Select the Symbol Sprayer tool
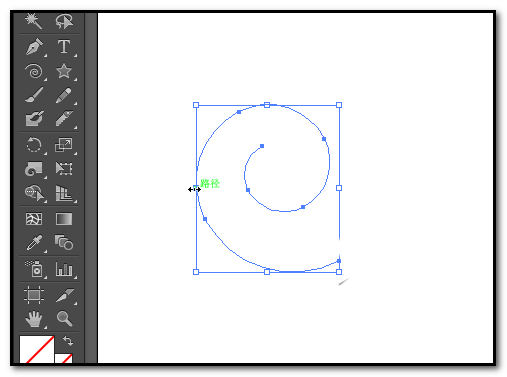 click(x=34, y=269)
